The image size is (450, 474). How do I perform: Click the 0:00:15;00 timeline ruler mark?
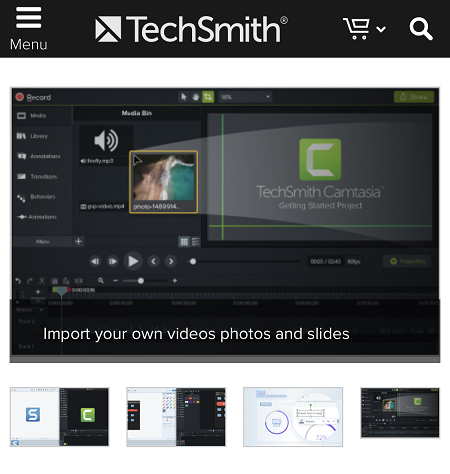[x=121, y=303]
